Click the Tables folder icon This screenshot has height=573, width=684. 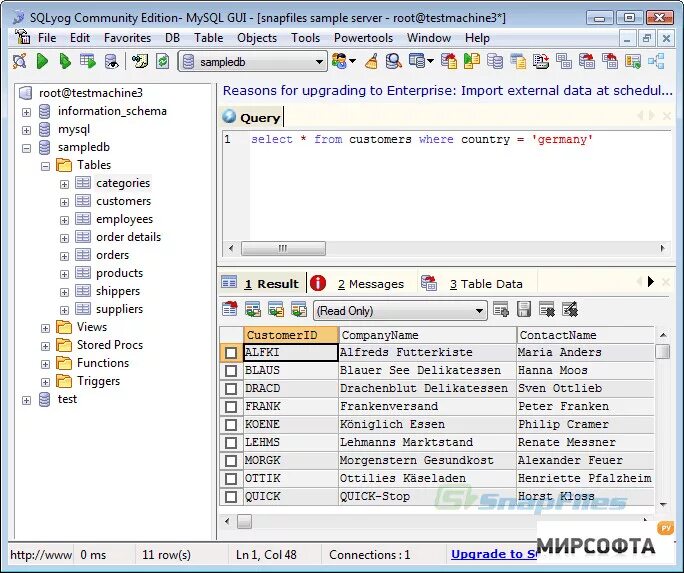(x=64, y=165)
